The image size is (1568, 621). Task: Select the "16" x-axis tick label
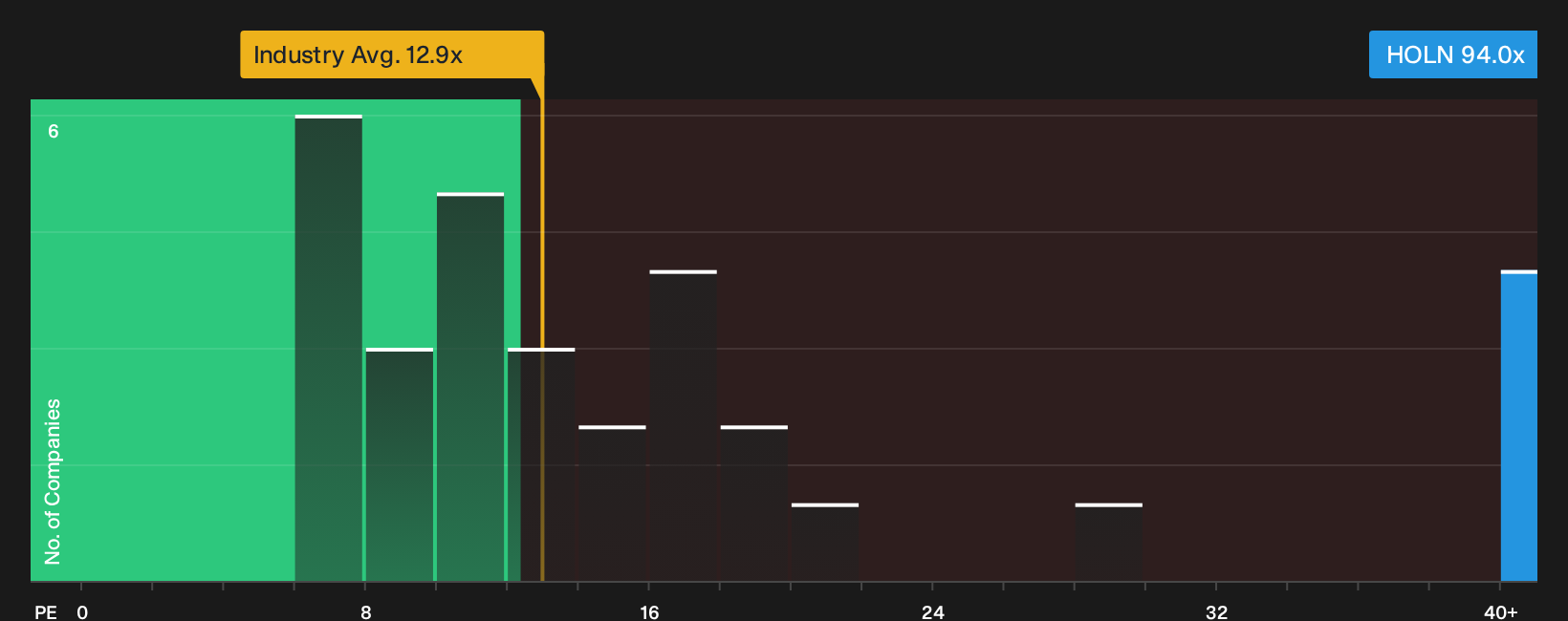click(649, 612)
